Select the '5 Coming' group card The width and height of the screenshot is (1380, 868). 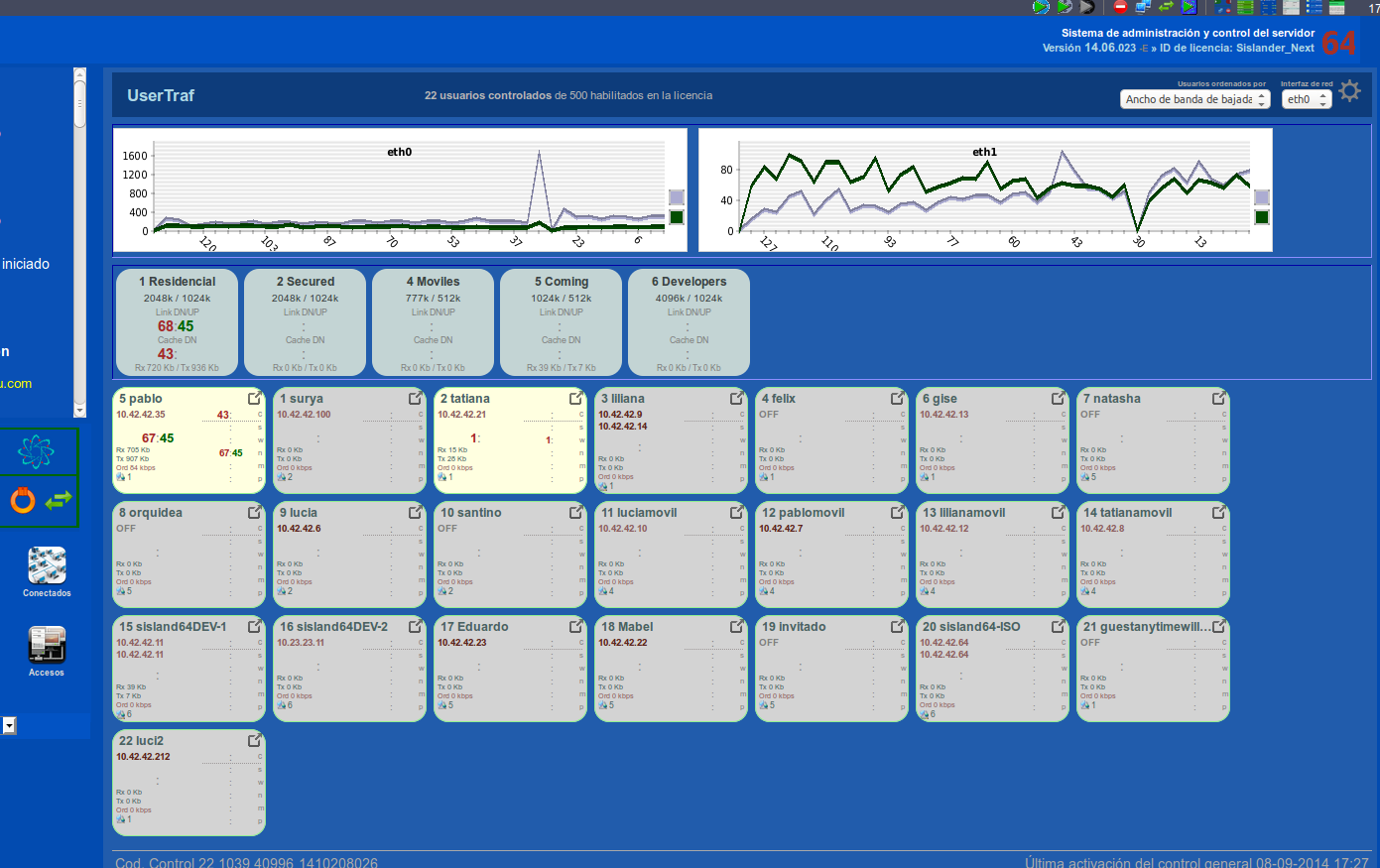pyautogui.click(x=561, y=322)
